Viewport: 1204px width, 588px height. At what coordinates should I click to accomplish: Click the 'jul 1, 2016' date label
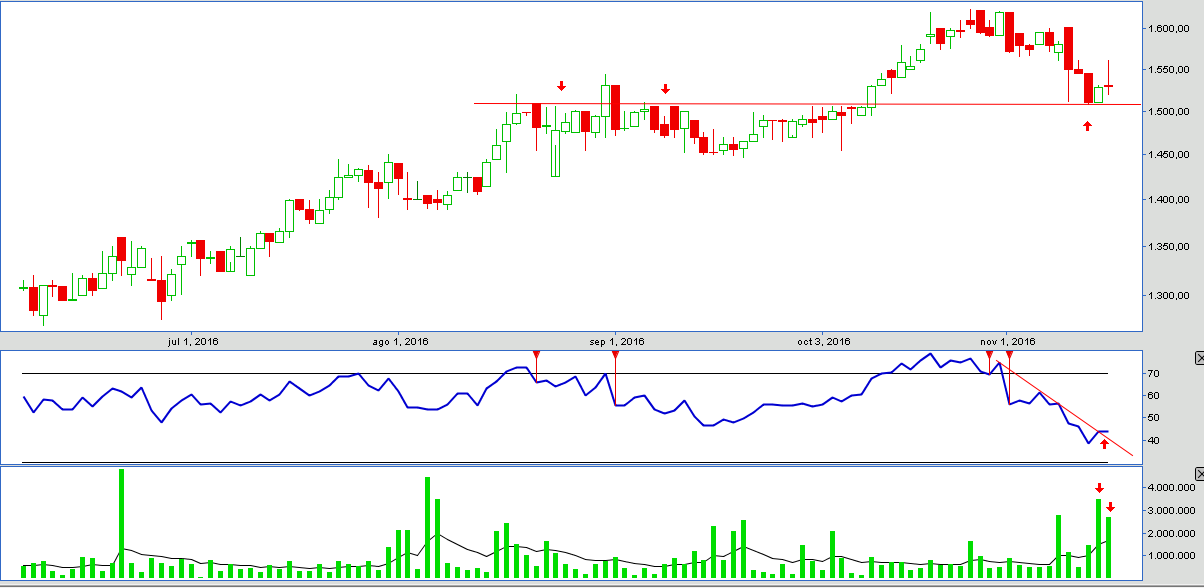pyautogui.click(x=193, y=341)
